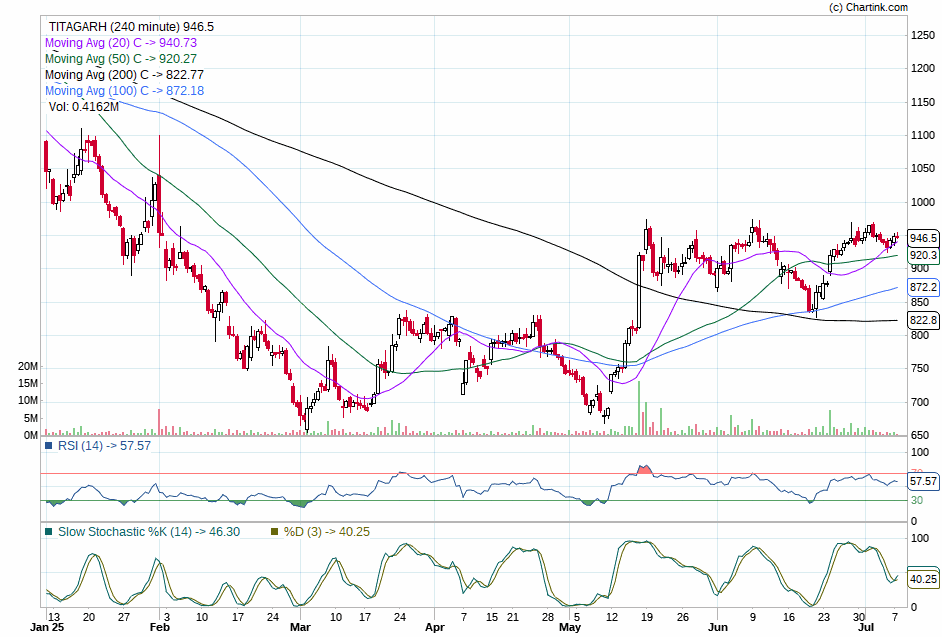Click the May month axis label
This screenshot has width=942, height=637.
(570, 627)
